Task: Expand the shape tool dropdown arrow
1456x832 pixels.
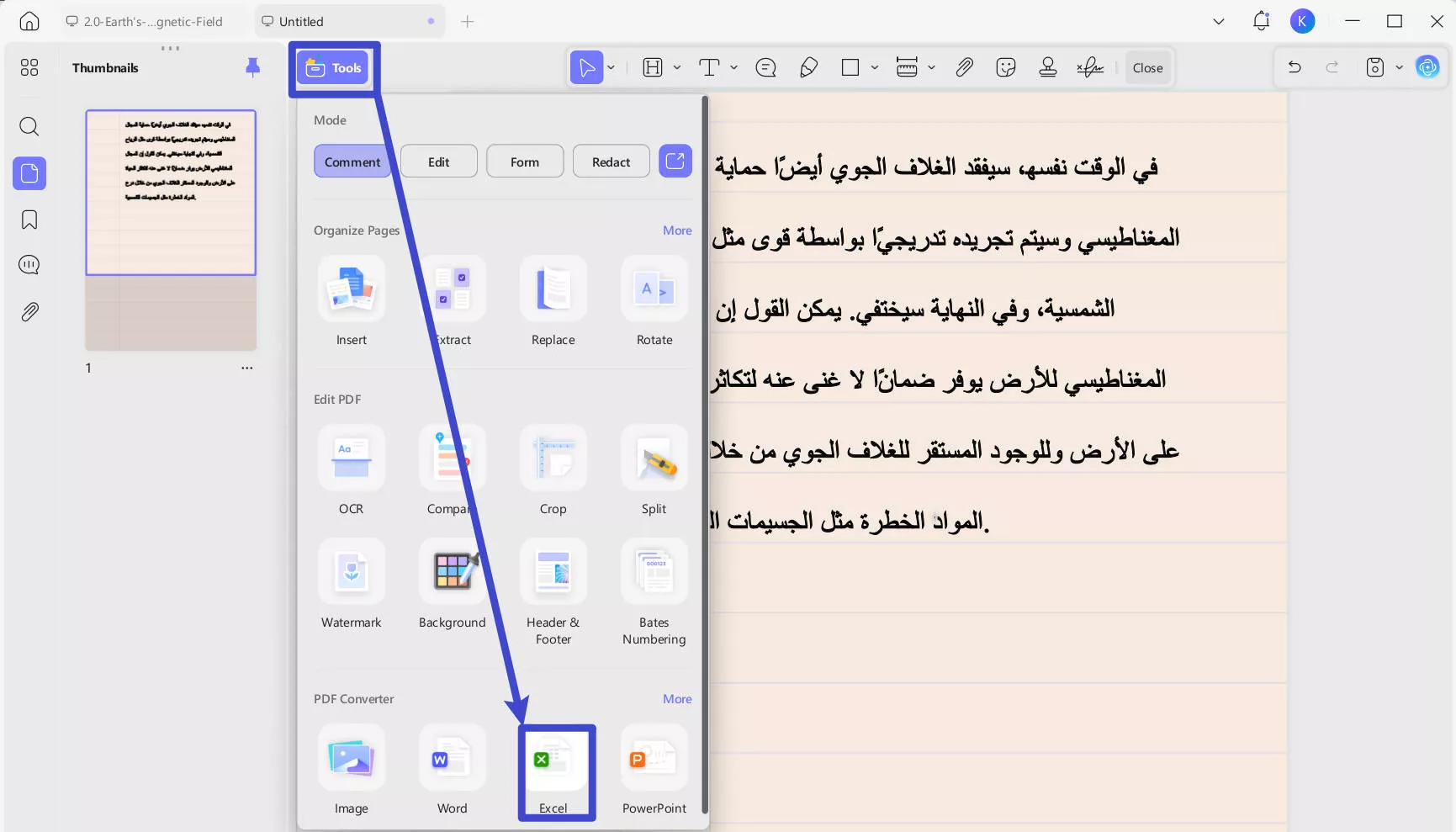Action: coord(874,67)
